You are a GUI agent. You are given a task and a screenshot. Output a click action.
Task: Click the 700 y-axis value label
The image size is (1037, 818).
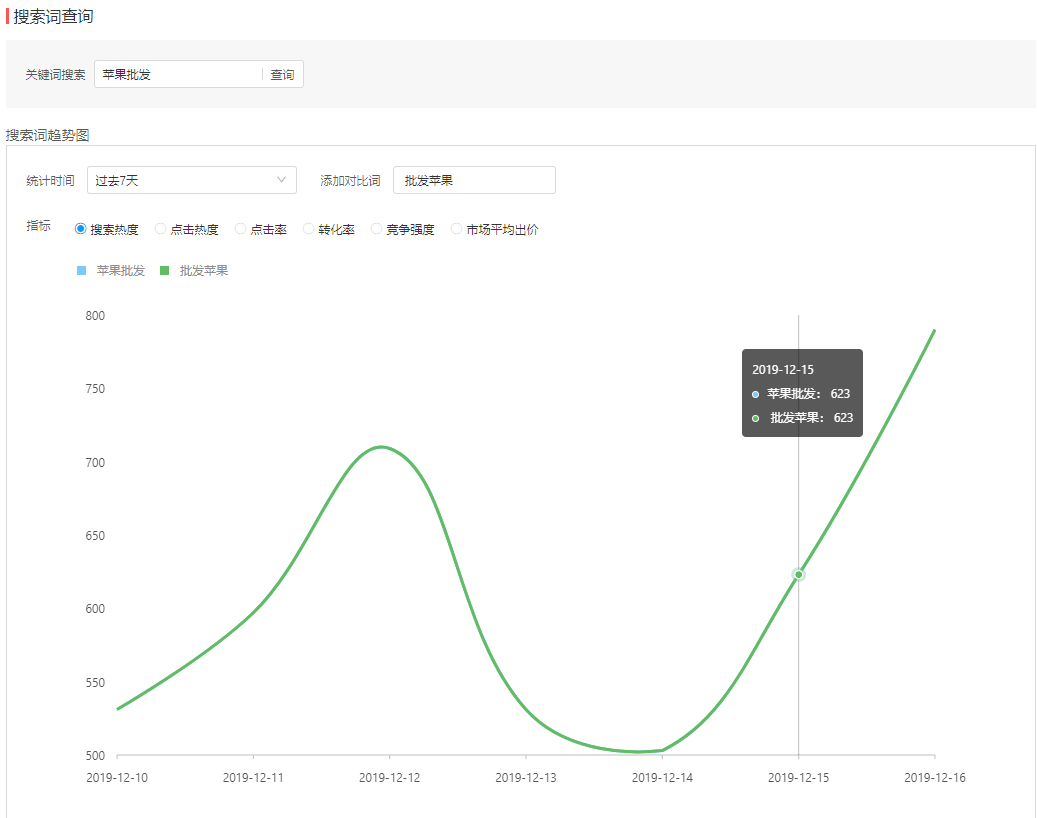coord(95,462)
